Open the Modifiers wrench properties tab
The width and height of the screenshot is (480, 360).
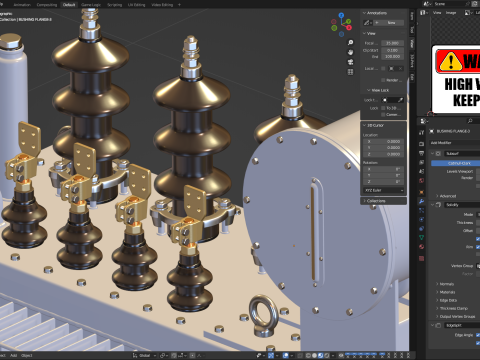(x=422, y=201)
